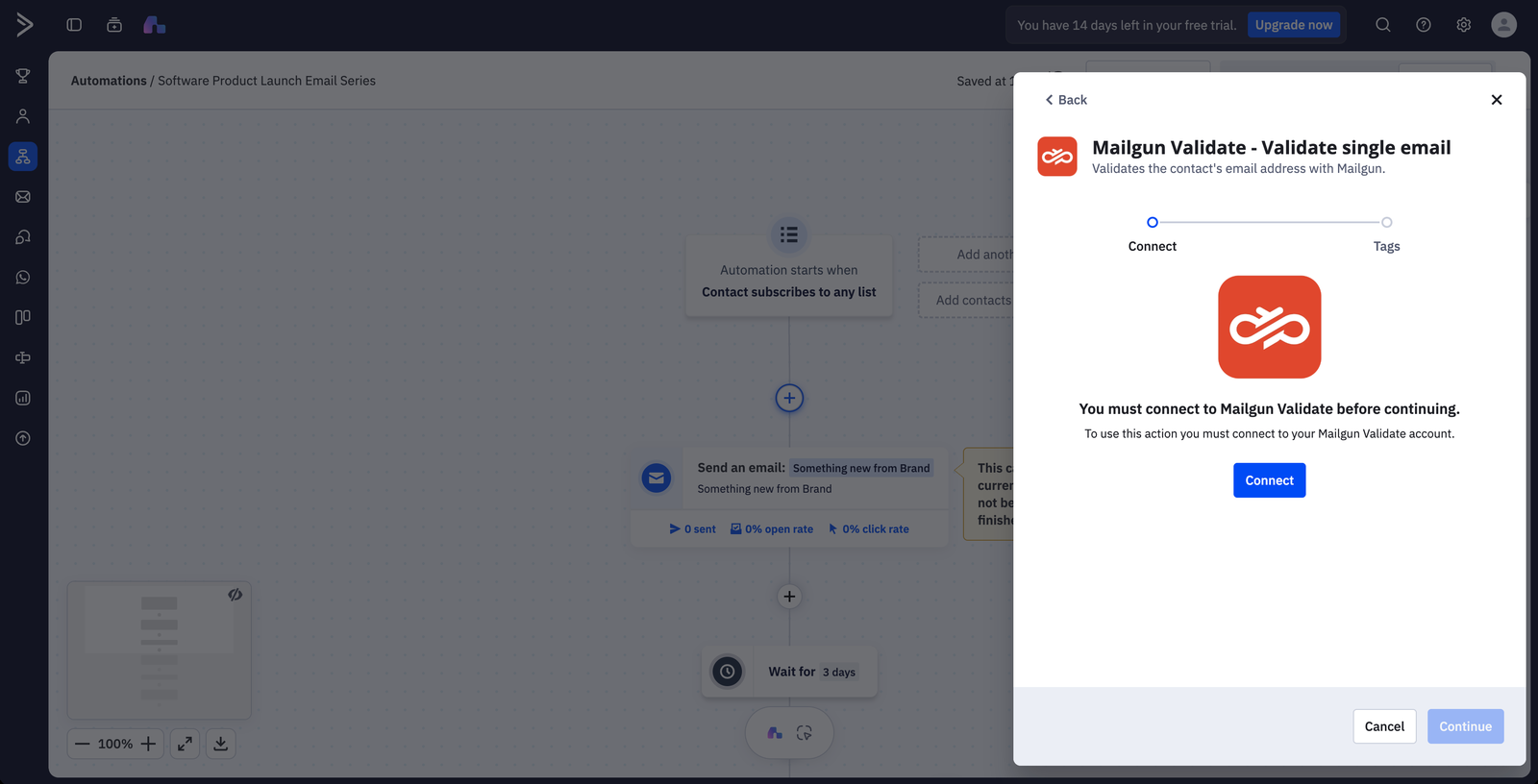Click large Mailgun logo image

(x=1269, y=327)
